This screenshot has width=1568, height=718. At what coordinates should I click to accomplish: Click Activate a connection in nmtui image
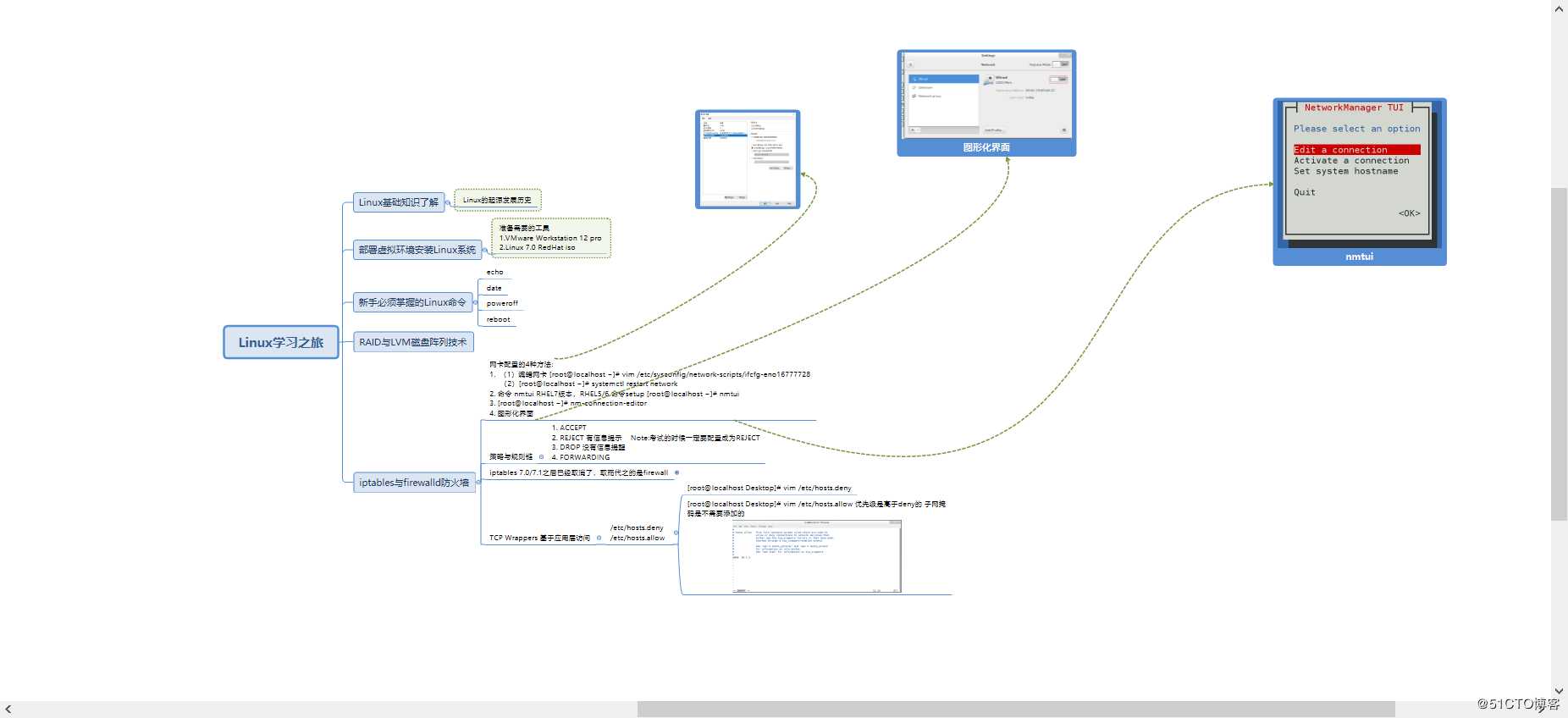click(1351, 161)
